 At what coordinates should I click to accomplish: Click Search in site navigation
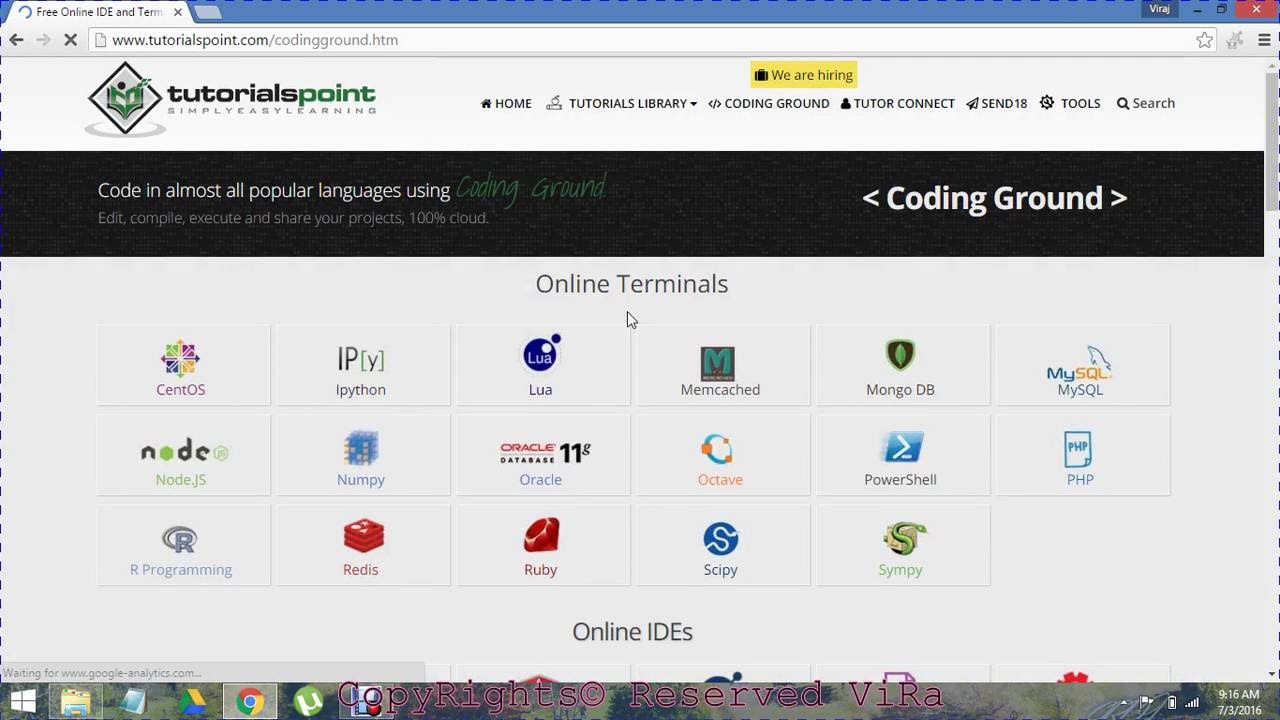[1145, 103]
